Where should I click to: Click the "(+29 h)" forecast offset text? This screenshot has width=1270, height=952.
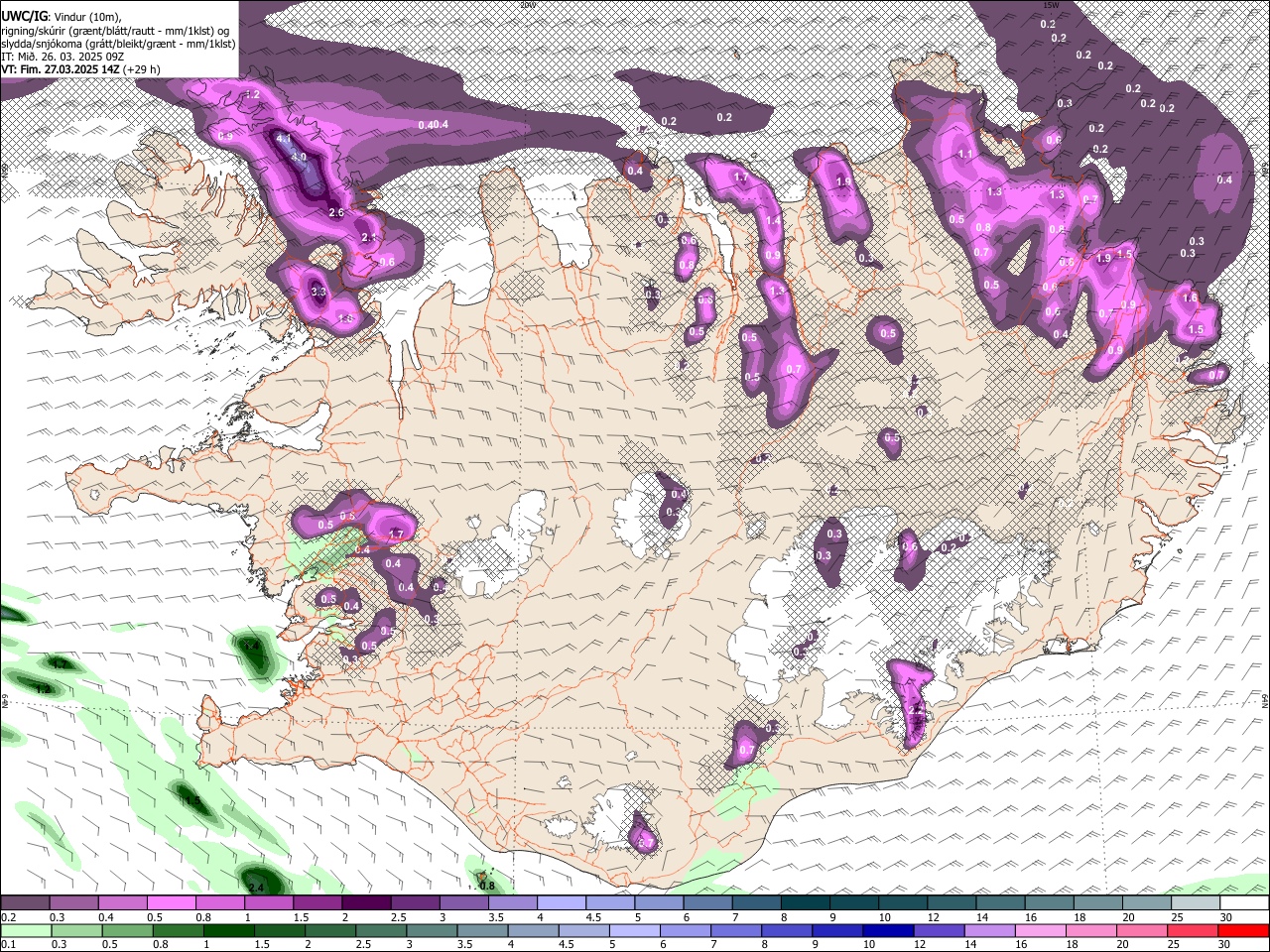point(143,69)
